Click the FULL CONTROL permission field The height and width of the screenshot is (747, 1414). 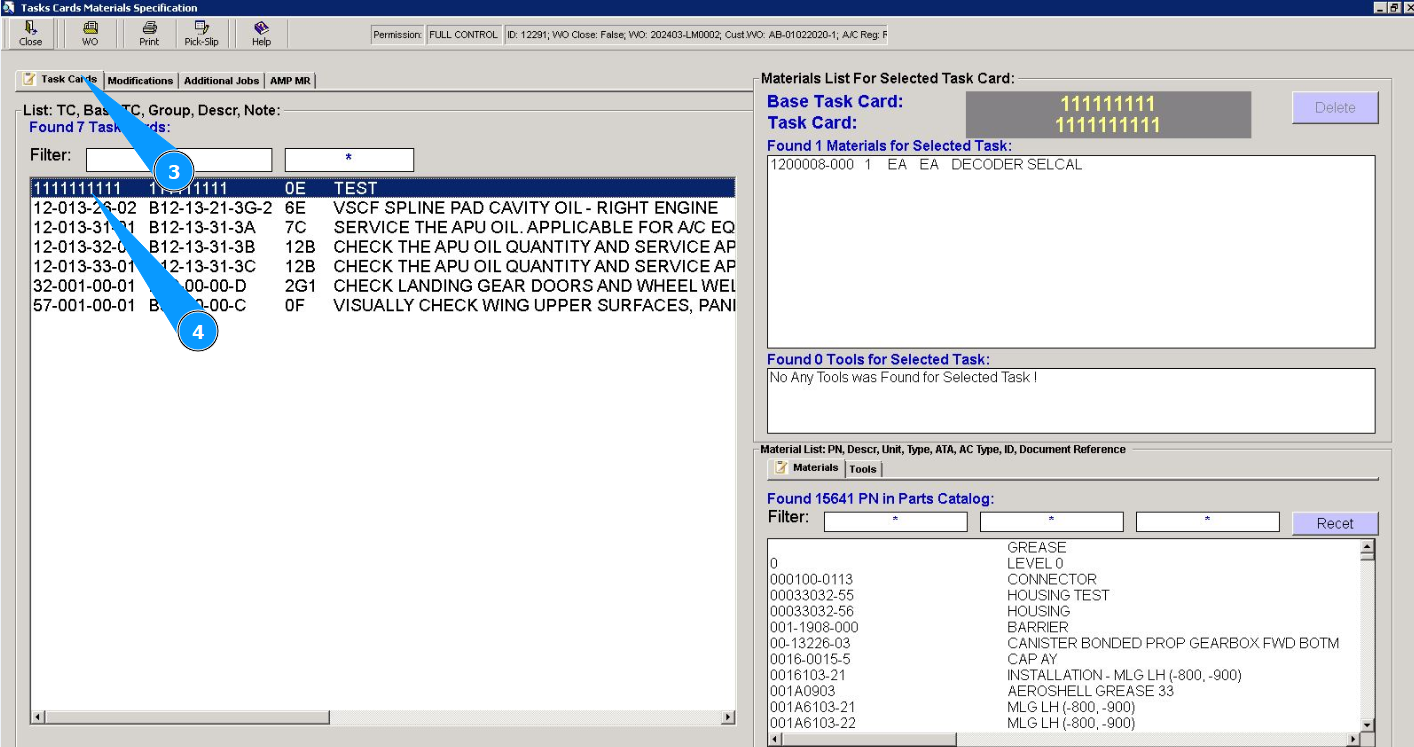pyautogui.click(x=463, y=35)
